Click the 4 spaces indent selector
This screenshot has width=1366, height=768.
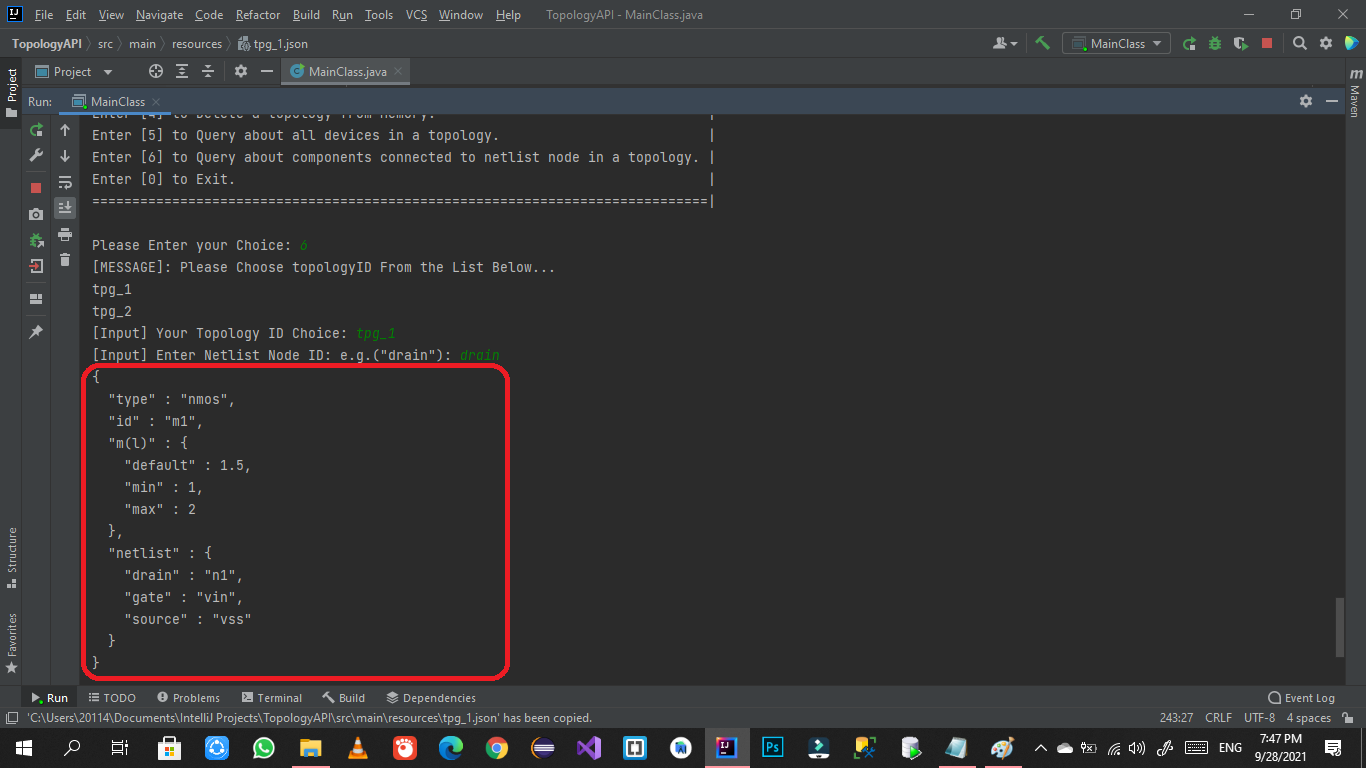[x=1308, y=718]
